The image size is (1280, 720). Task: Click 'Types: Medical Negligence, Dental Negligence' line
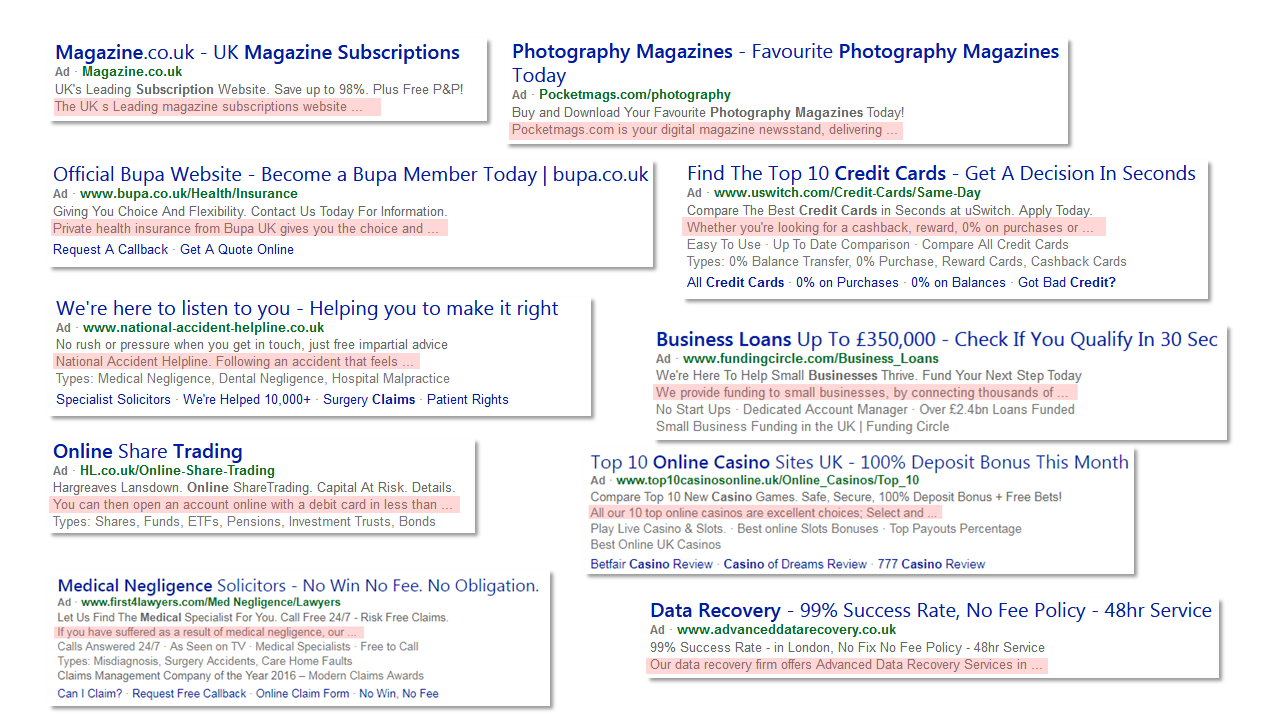[x=253, y=380]
